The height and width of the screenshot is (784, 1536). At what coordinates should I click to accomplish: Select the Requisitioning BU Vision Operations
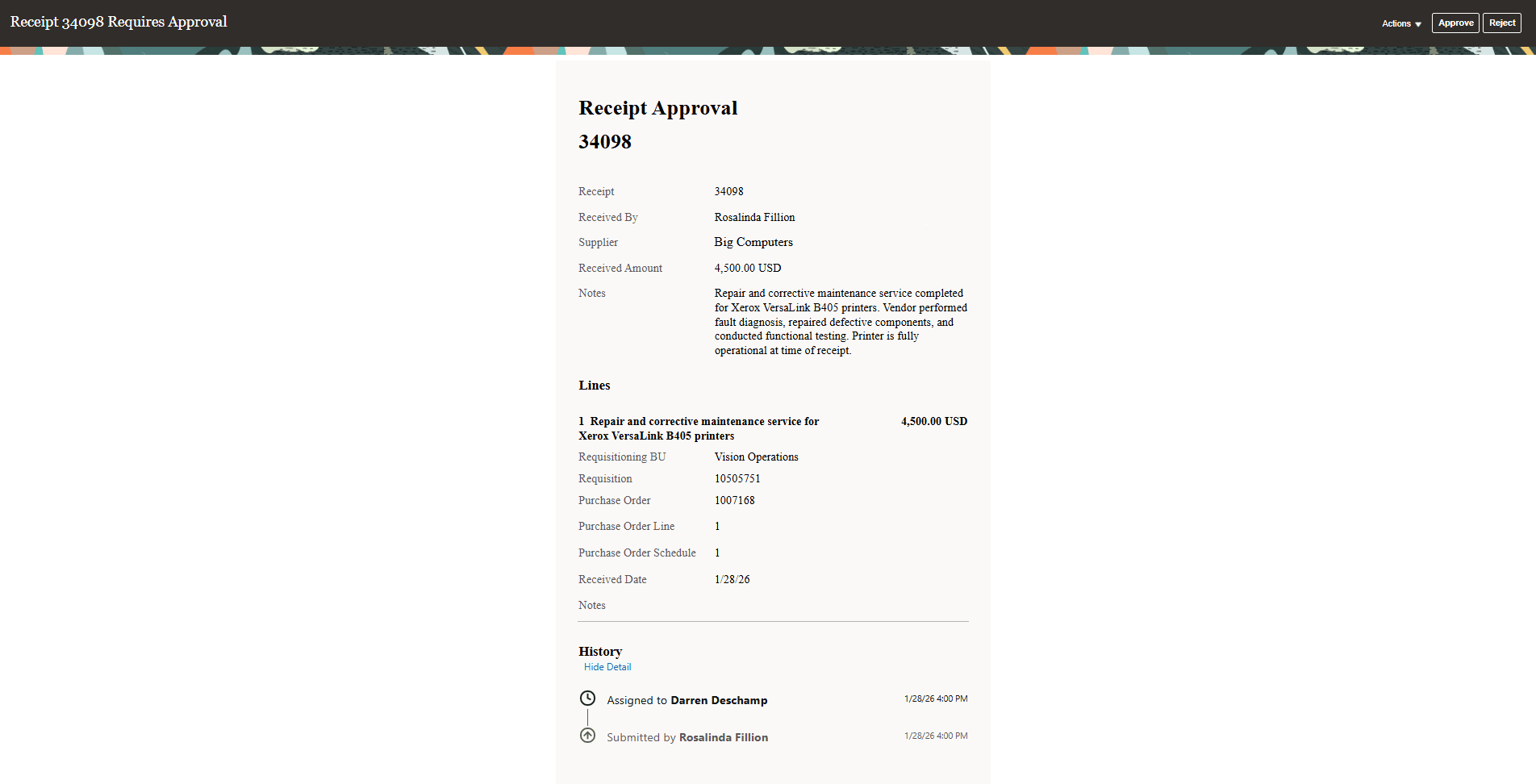pos(756,457)
